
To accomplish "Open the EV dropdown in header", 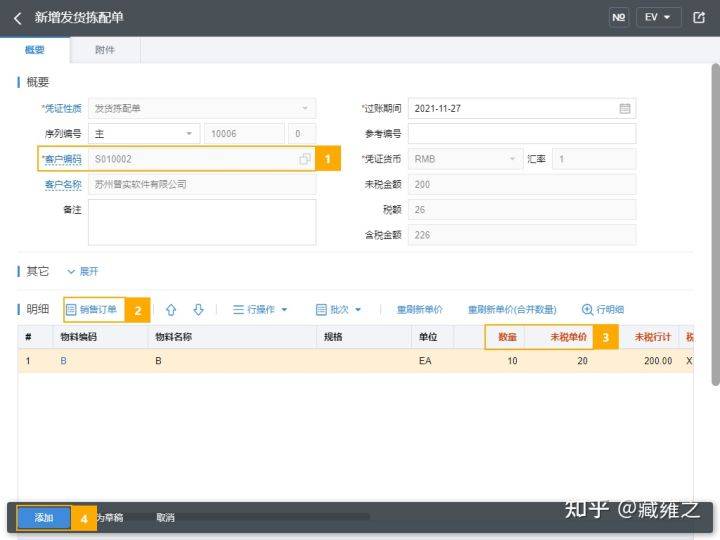I will click(657, 18).
